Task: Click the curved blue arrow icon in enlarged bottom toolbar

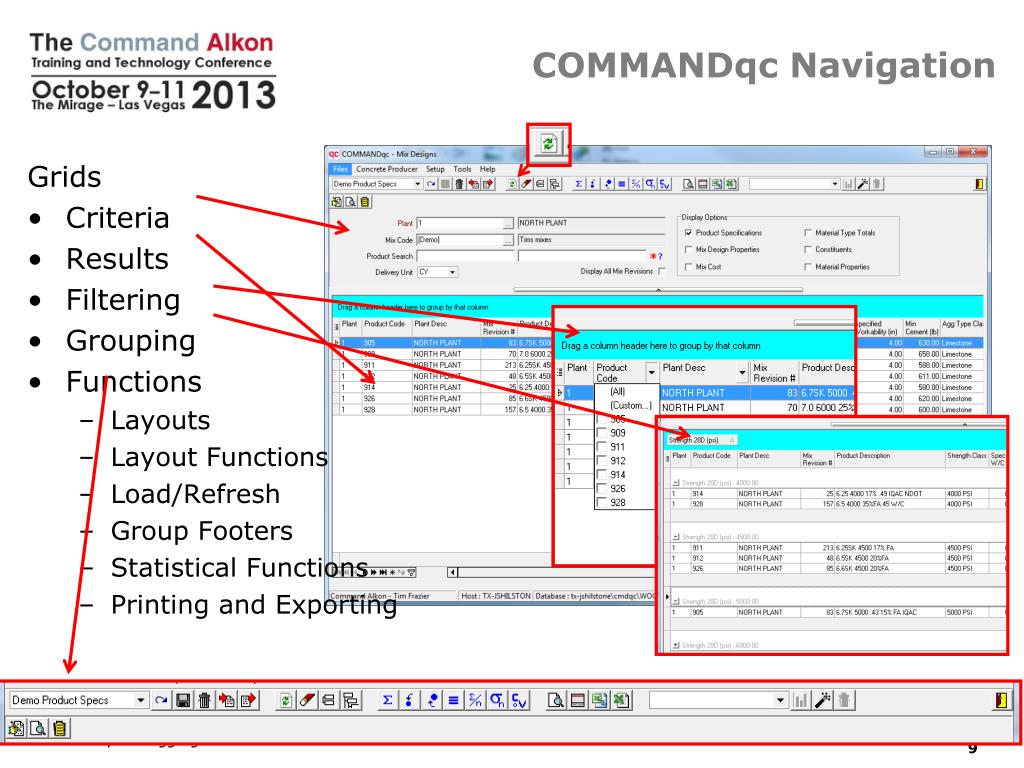Action: (x=161, y=700)
